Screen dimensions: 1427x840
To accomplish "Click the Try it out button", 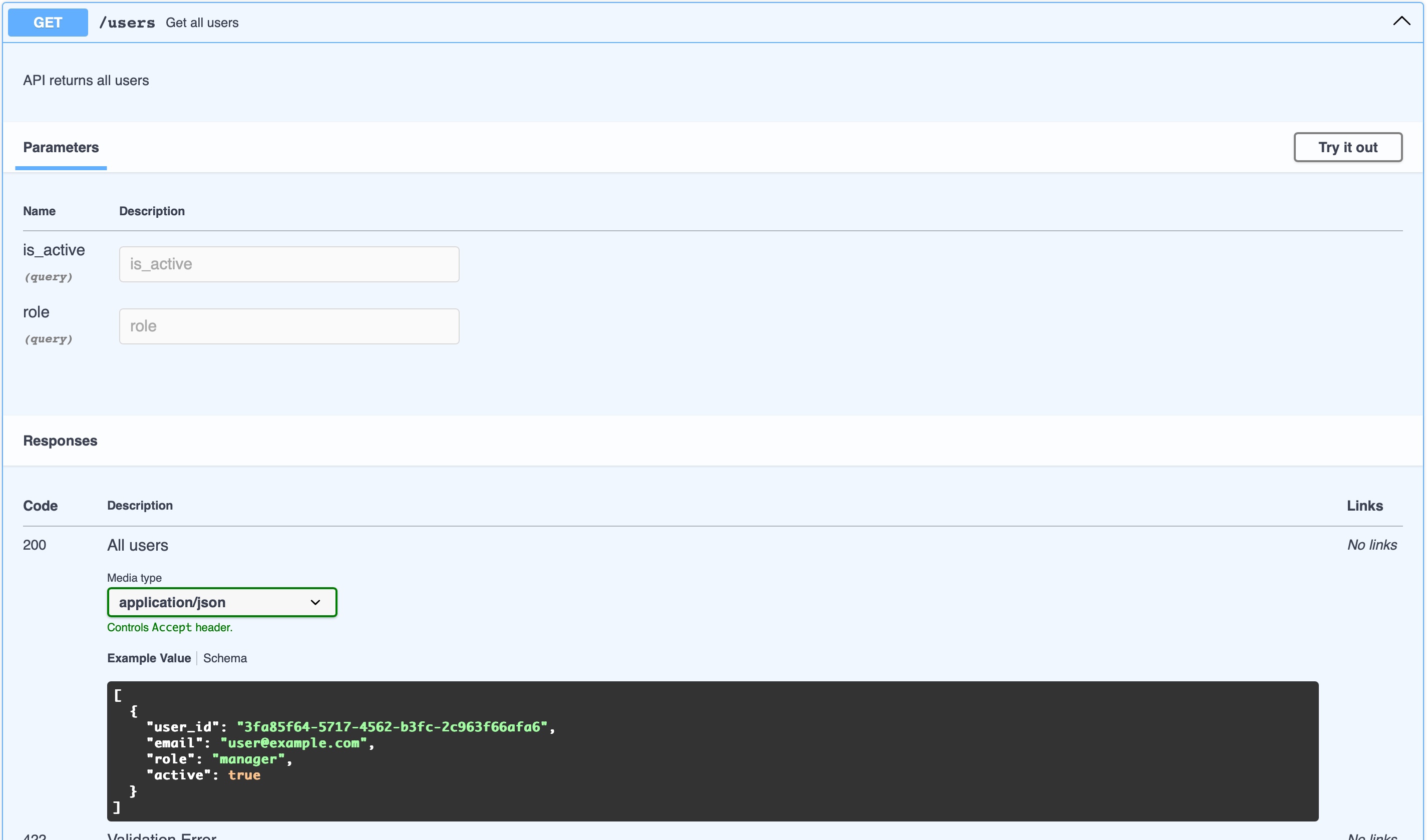I will (x=1347, y=147).
